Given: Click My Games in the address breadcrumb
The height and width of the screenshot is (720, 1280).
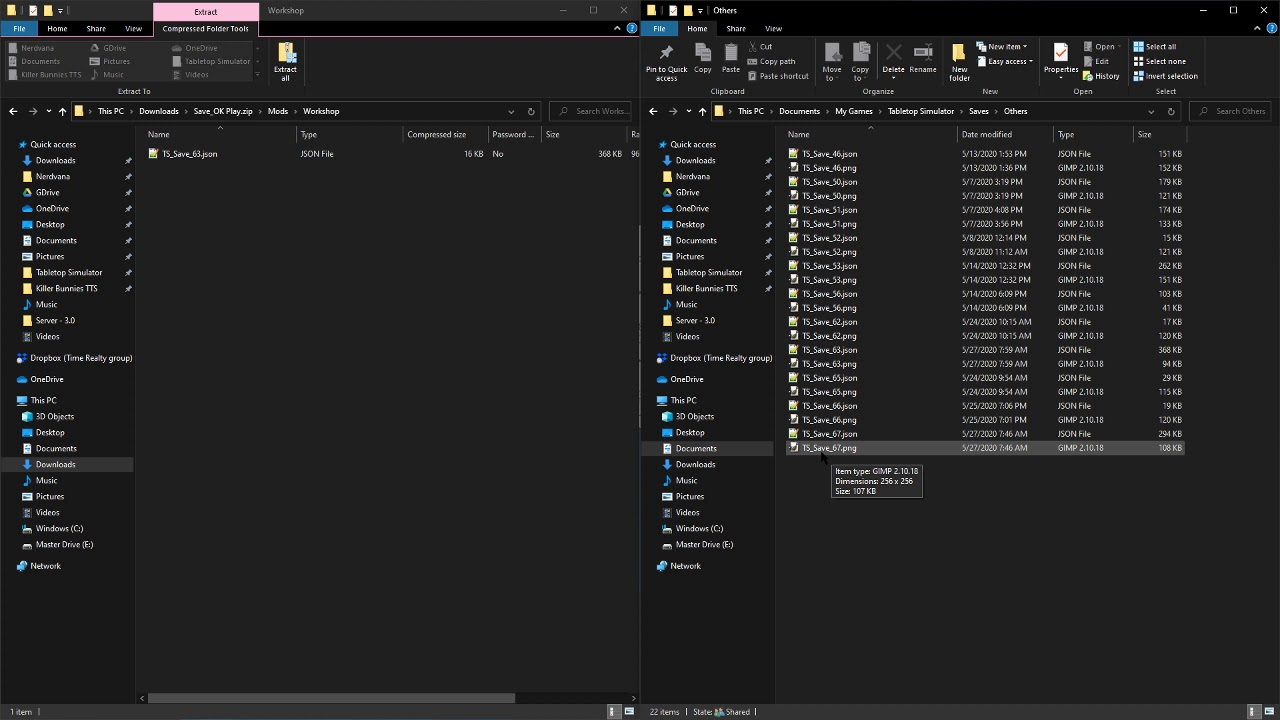Looking at the screenshot, I should coord(854,111).
